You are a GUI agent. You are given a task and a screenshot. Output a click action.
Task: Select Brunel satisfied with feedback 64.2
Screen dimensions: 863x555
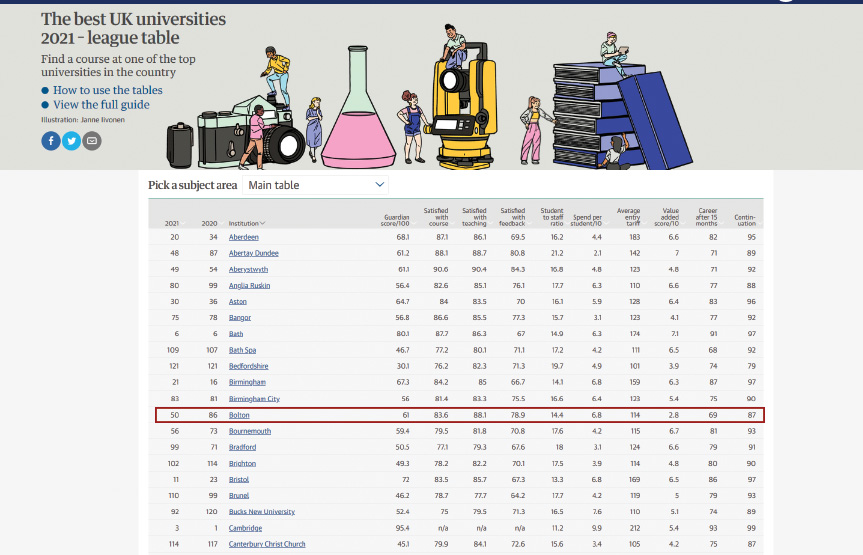point(518,496)
